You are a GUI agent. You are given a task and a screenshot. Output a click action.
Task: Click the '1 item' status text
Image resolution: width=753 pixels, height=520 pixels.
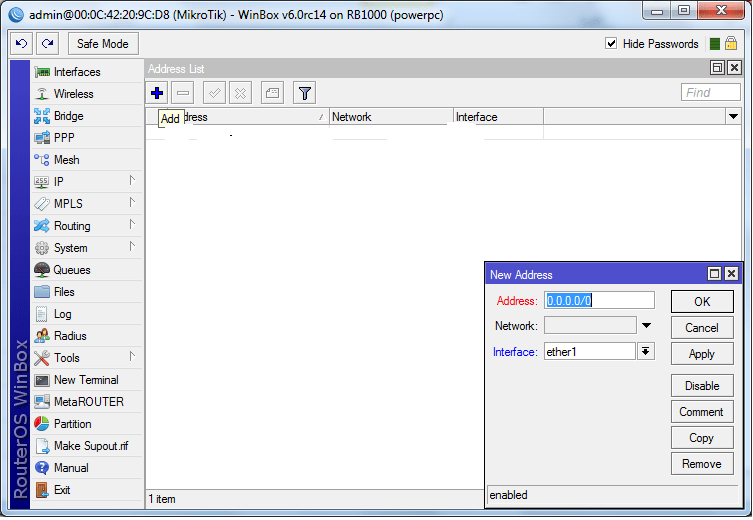pos(162,499)
